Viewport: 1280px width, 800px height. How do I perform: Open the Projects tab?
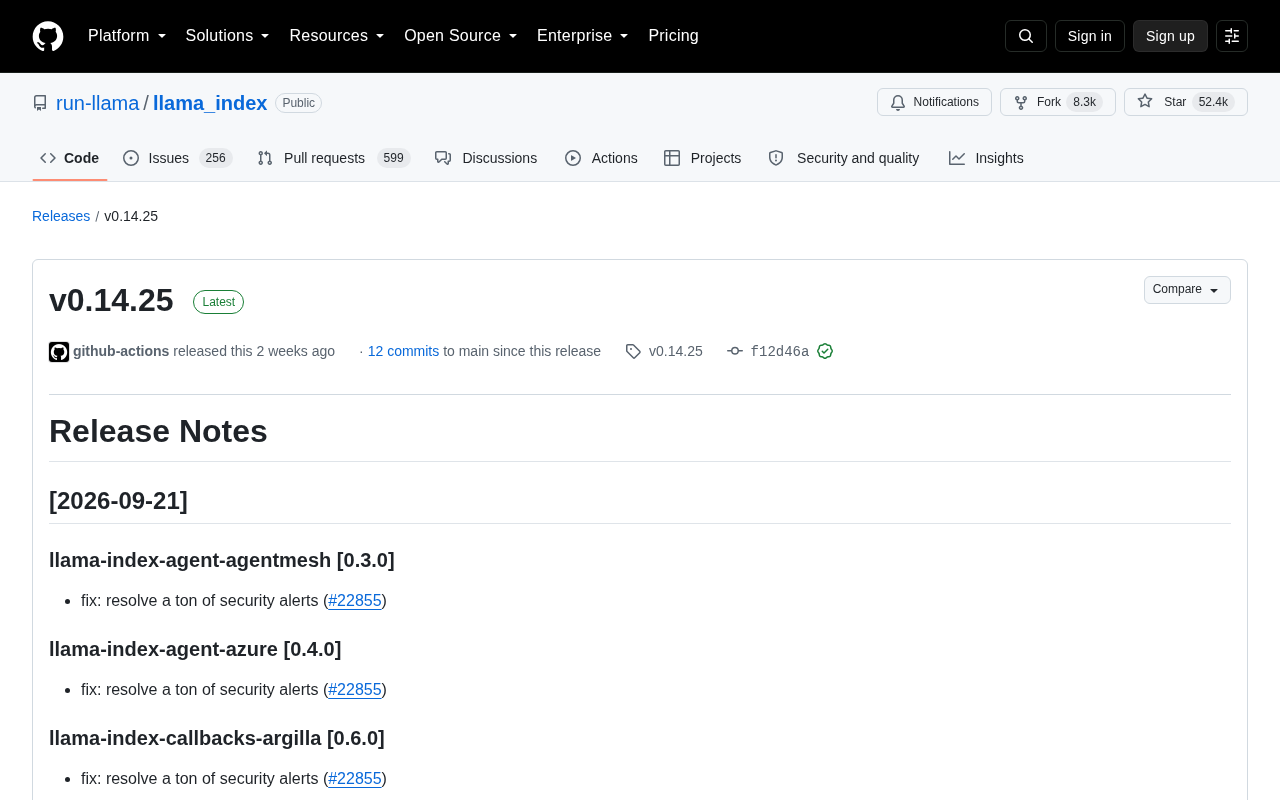coord(702,158)
